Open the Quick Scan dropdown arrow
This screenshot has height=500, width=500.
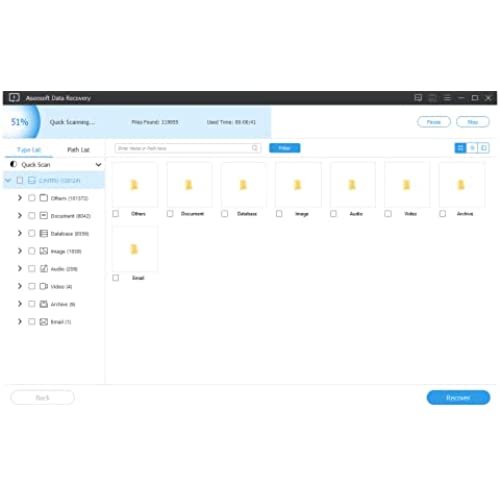[x=98, y=165]
